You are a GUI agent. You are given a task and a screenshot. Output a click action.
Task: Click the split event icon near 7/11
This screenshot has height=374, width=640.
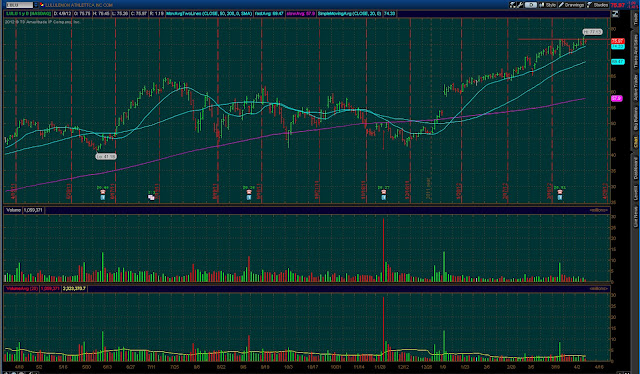[x=151, y=197]
